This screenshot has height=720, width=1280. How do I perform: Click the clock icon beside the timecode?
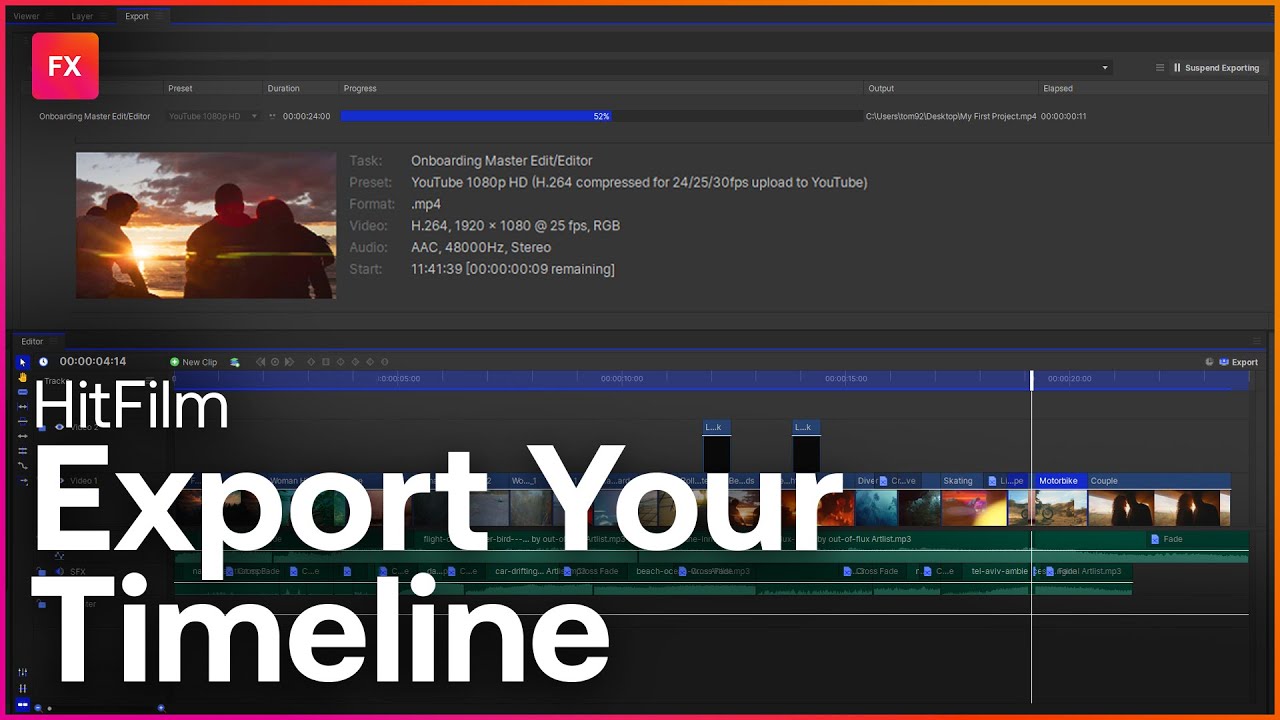pos(43,362)
